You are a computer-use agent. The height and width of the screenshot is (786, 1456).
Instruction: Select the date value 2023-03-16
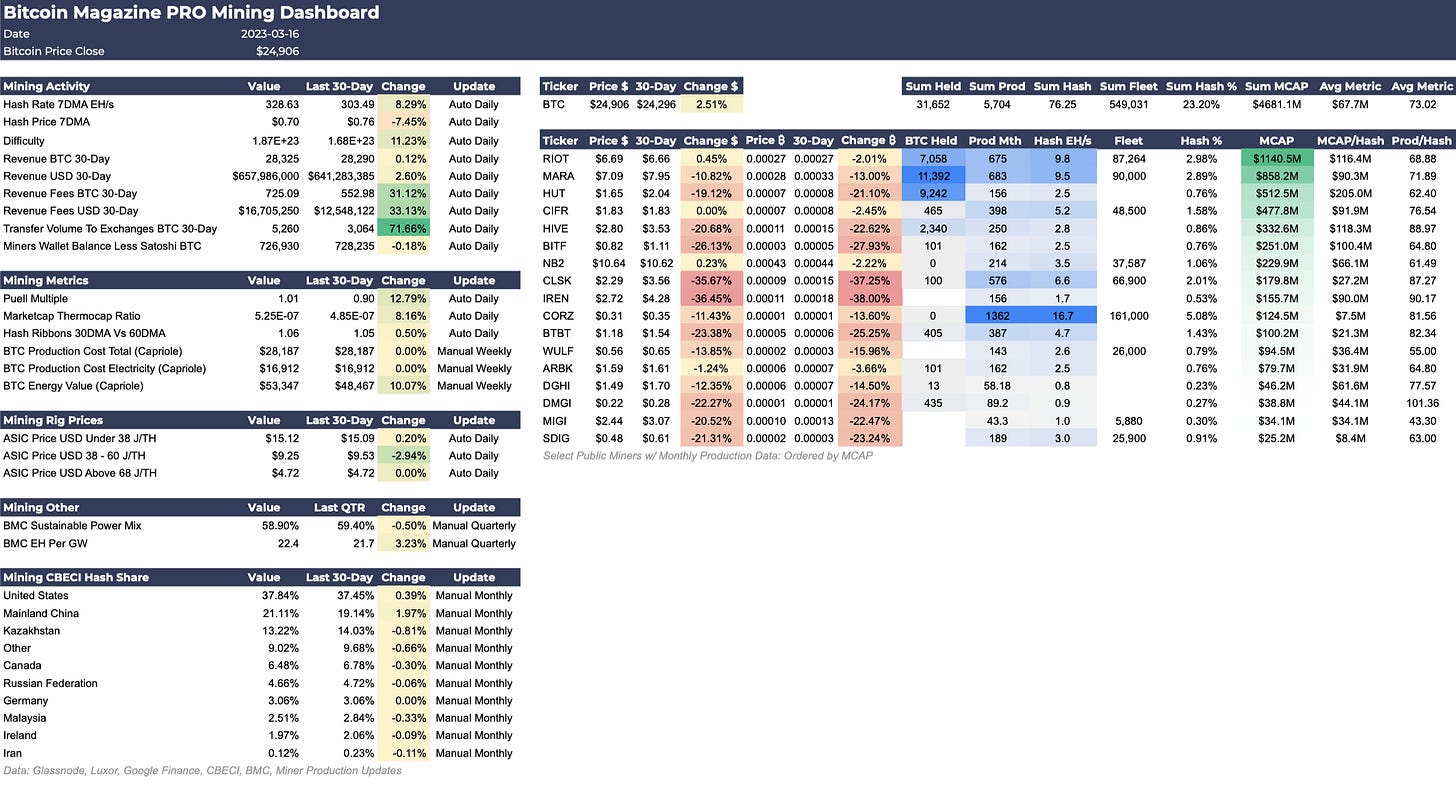[x=269, y=34]
